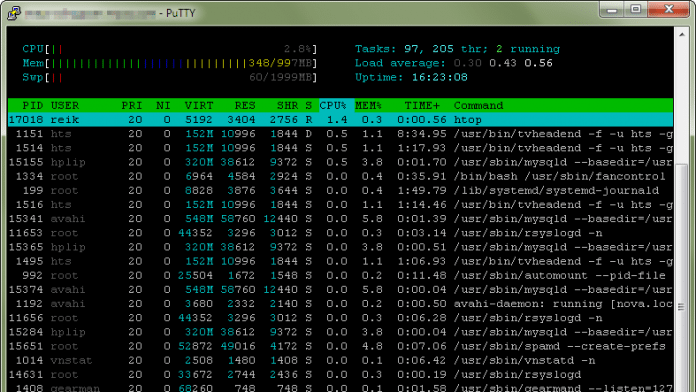
Task: Click the Swp usage meter bar
Action: tap(170, 77)
